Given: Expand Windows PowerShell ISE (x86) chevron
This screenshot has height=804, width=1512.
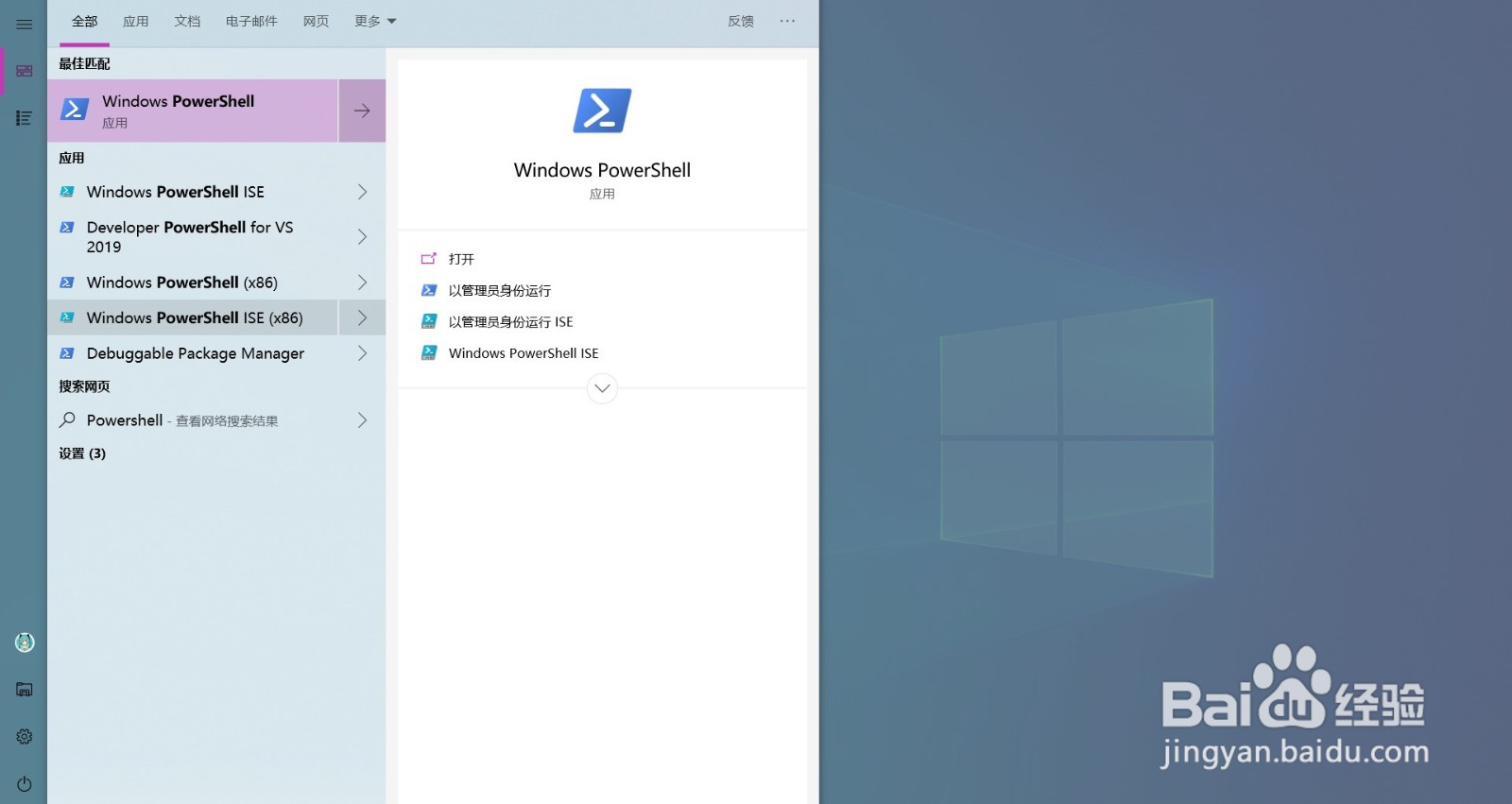Looking at the screenshot, I should (x=362, y=317).
